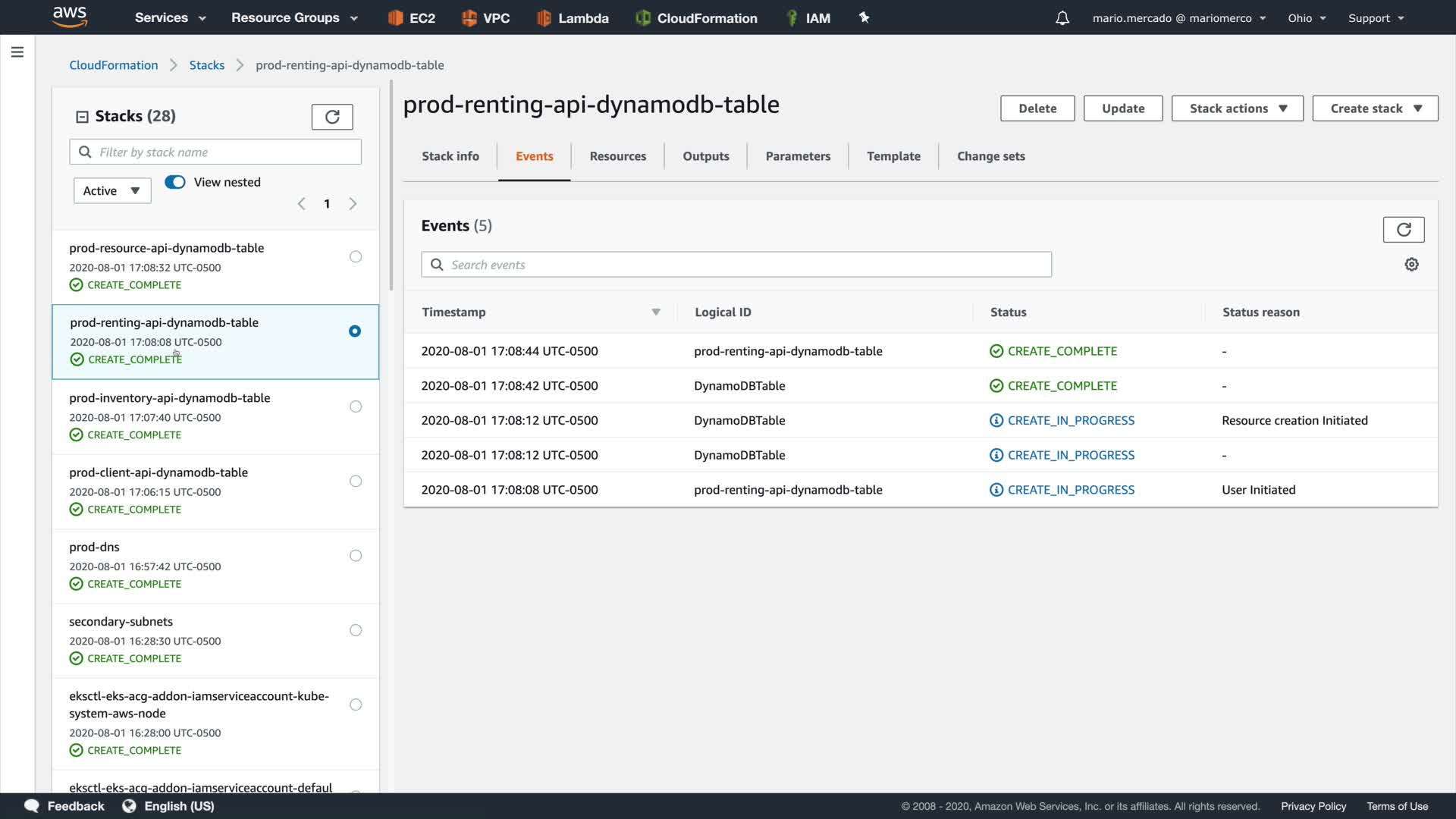Switch to the Resources tab
Image resolution: width=1456 pixels, height=819 pixels.
[x=617, y=156]
